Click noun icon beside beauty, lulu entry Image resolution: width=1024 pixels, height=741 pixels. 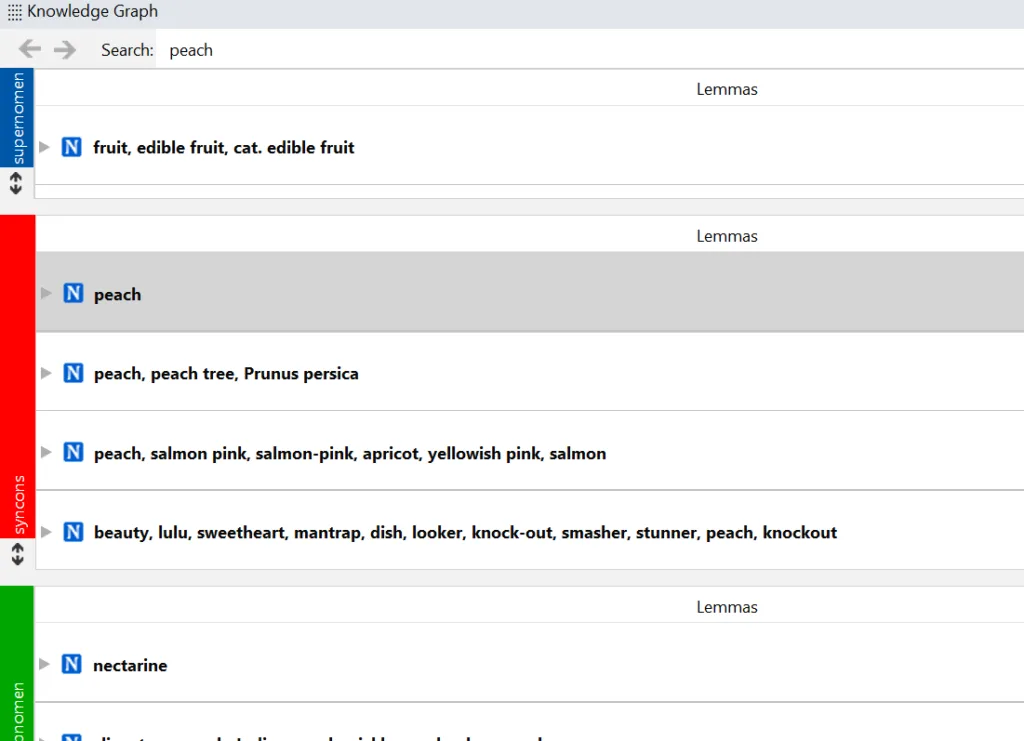pos(73,532)
